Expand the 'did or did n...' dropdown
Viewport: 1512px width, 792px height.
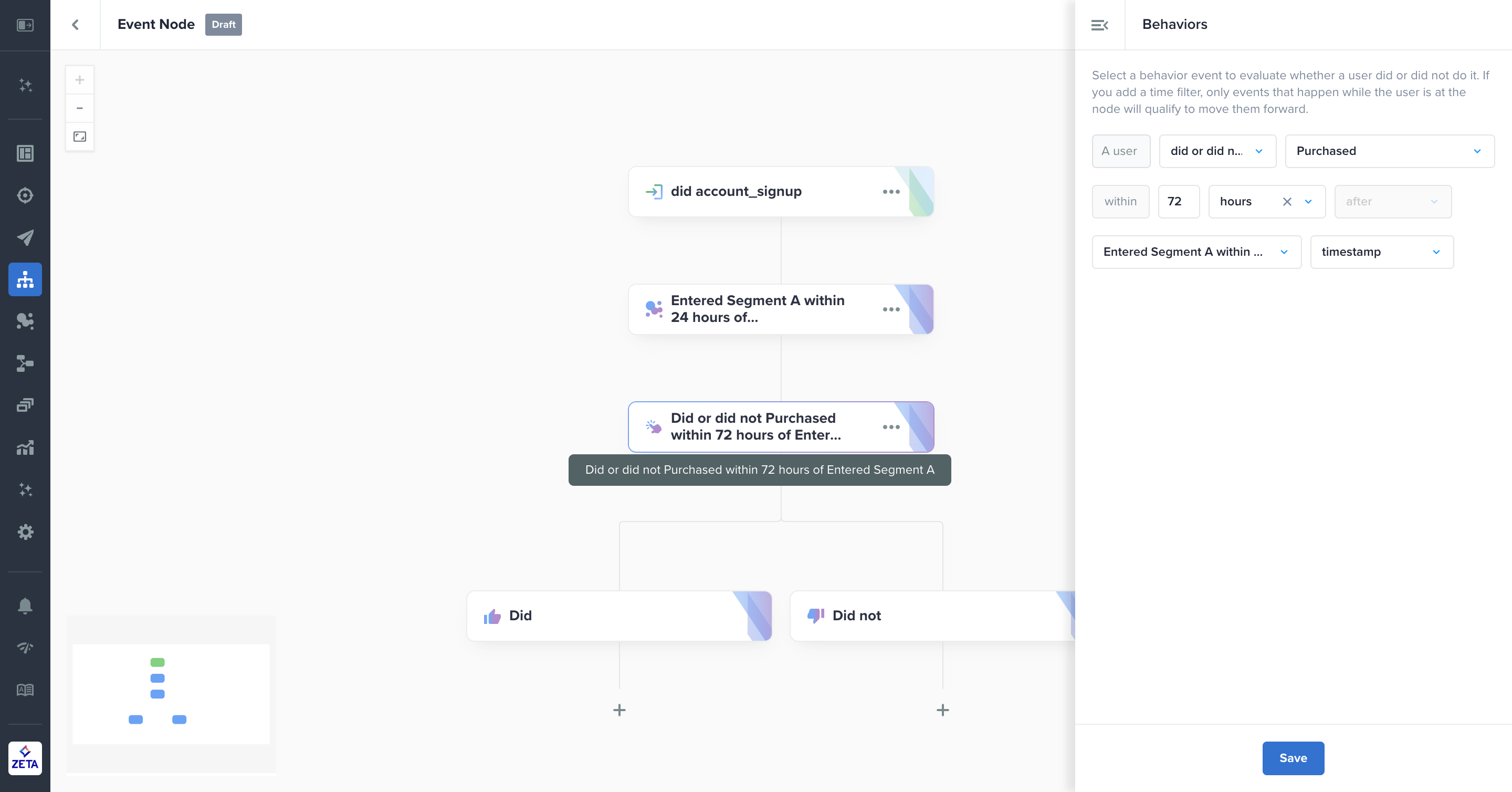click(1217, 151)
